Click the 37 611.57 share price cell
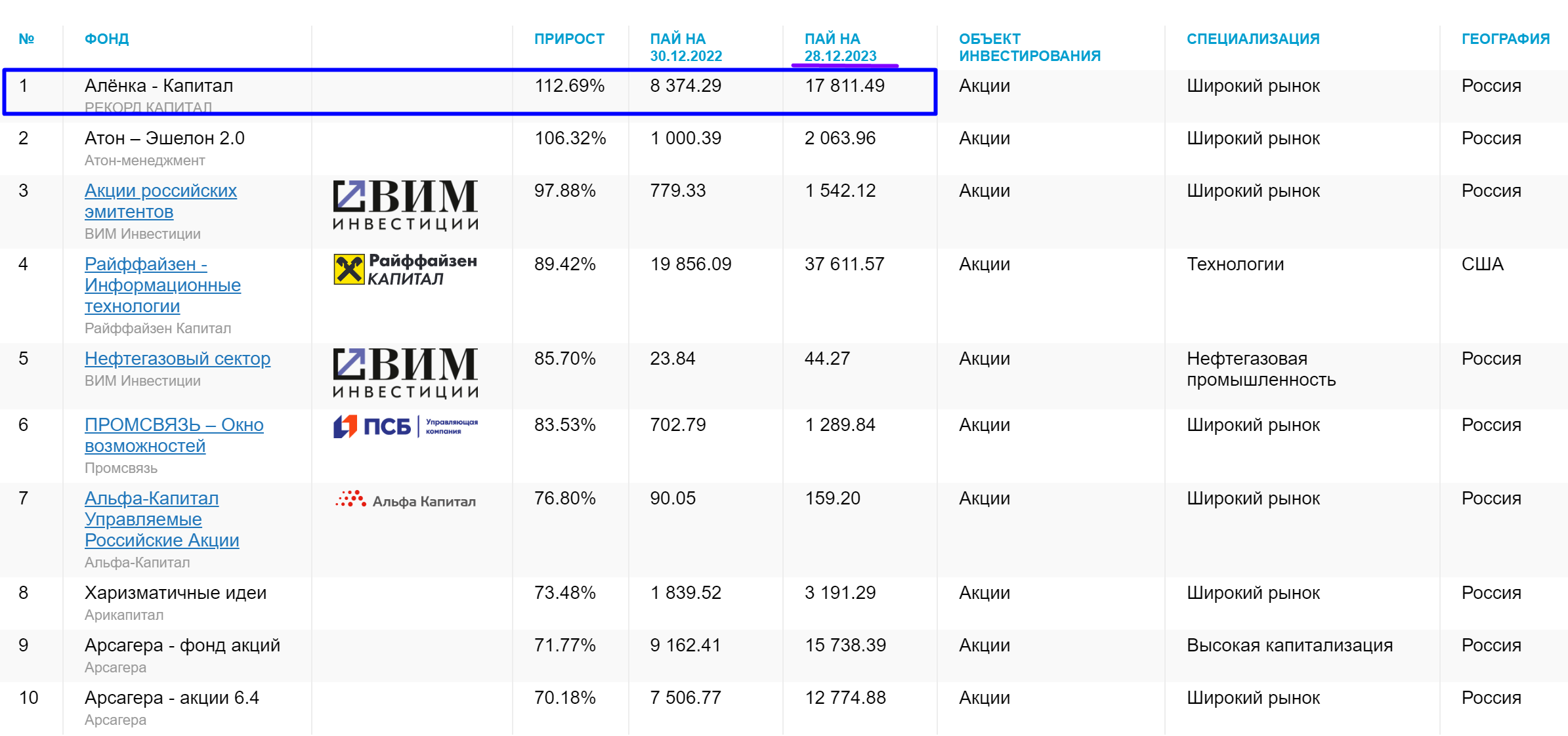The image size is (1568, 736). coord(845,264)
